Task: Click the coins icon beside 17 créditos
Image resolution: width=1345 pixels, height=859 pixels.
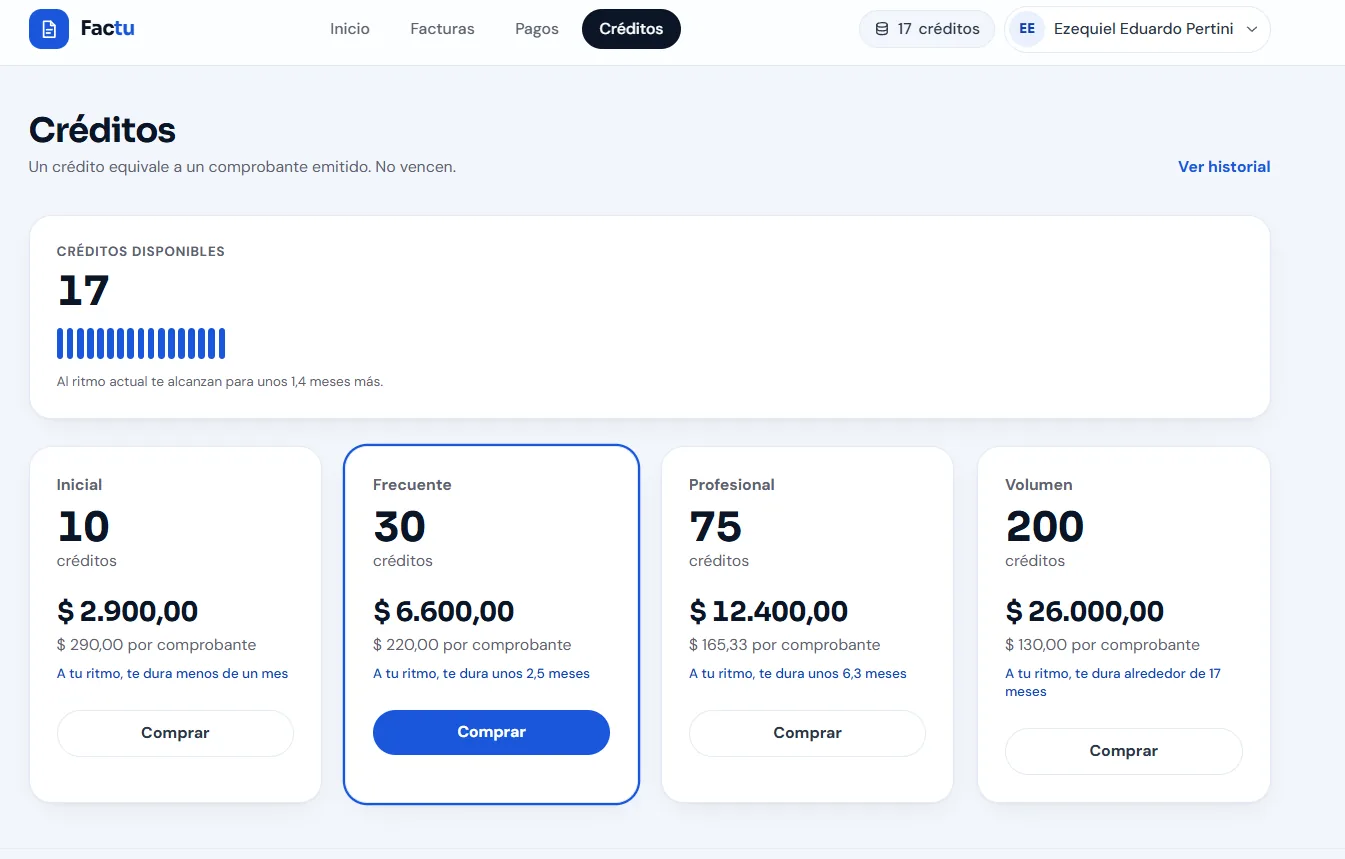Action: 882,29
